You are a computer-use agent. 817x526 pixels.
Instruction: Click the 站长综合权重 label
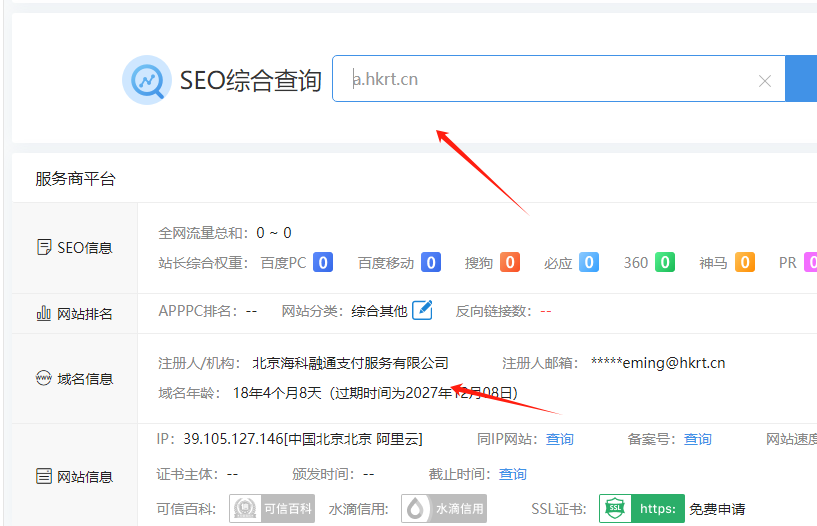203,263
